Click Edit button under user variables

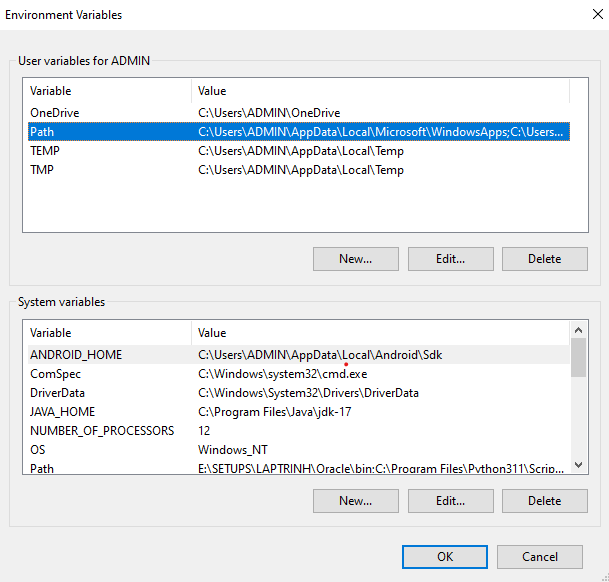(450, 258)
